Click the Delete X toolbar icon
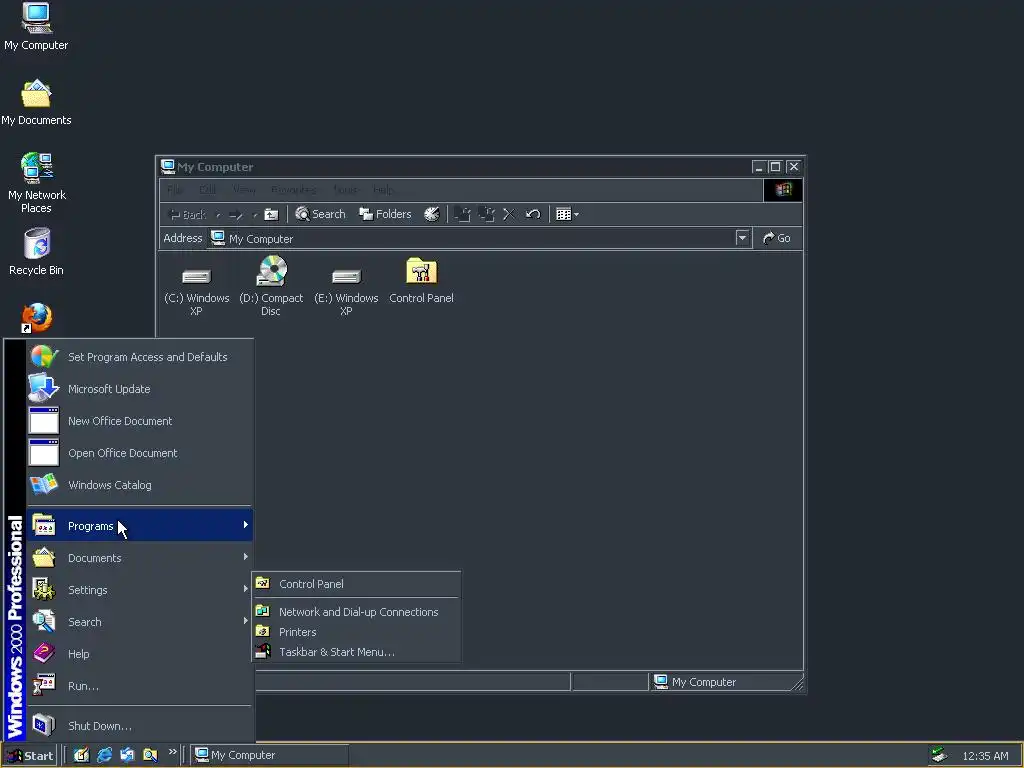The image size is (1024, 768). pos(509,214)
